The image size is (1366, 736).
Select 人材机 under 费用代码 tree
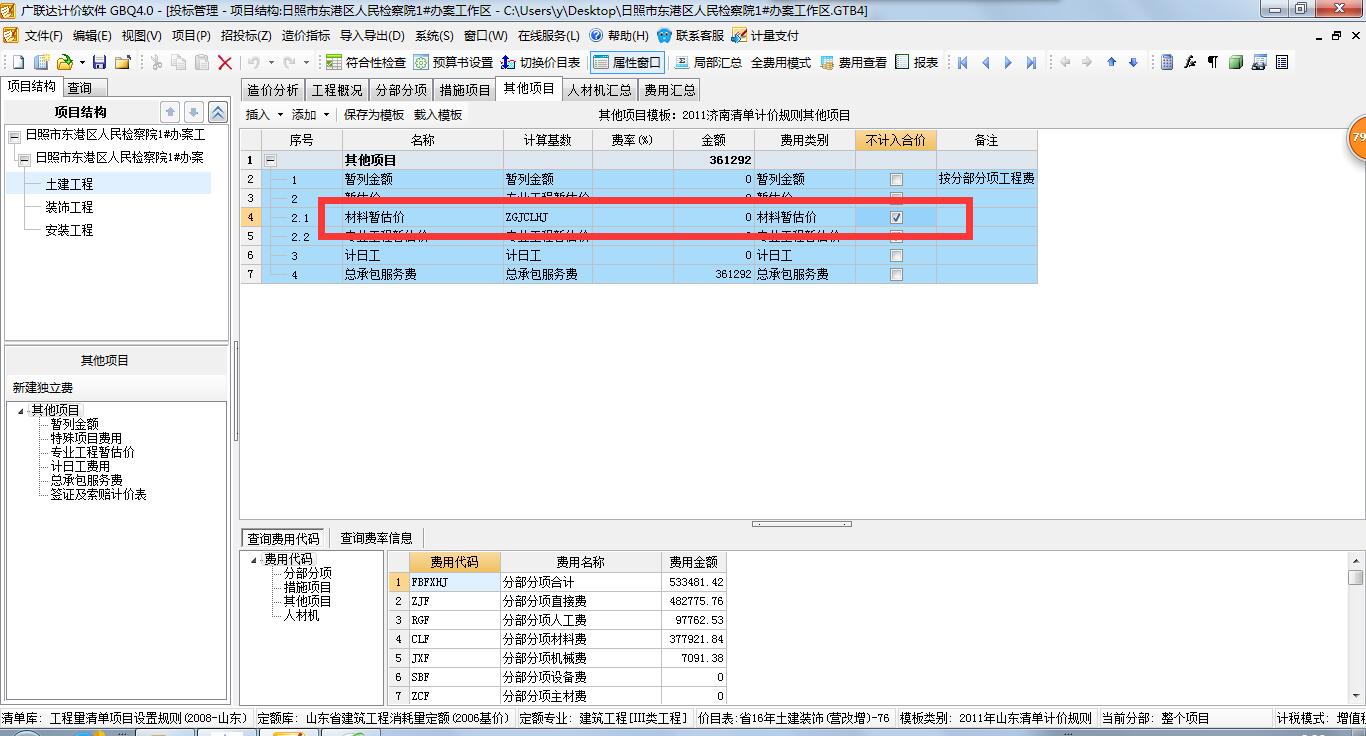pos(301,615)
